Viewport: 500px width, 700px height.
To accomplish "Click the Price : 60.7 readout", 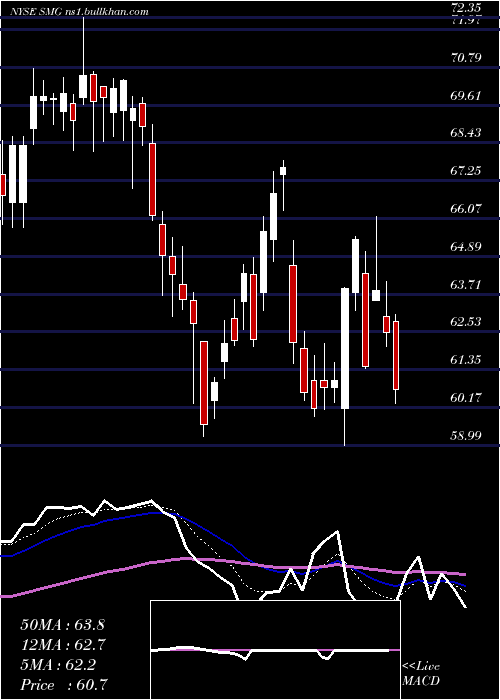I will 64,685.
